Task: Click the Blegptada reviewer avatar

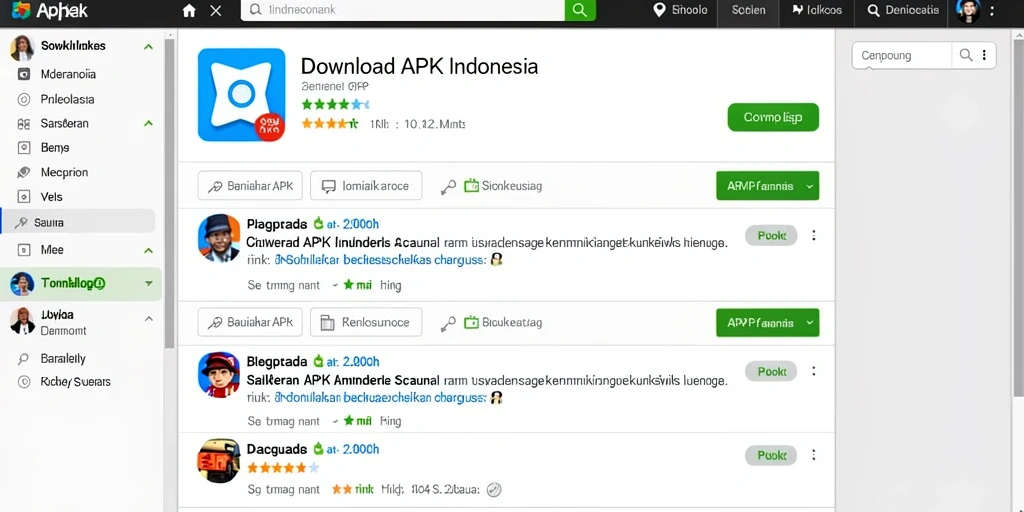Action: 219,374
